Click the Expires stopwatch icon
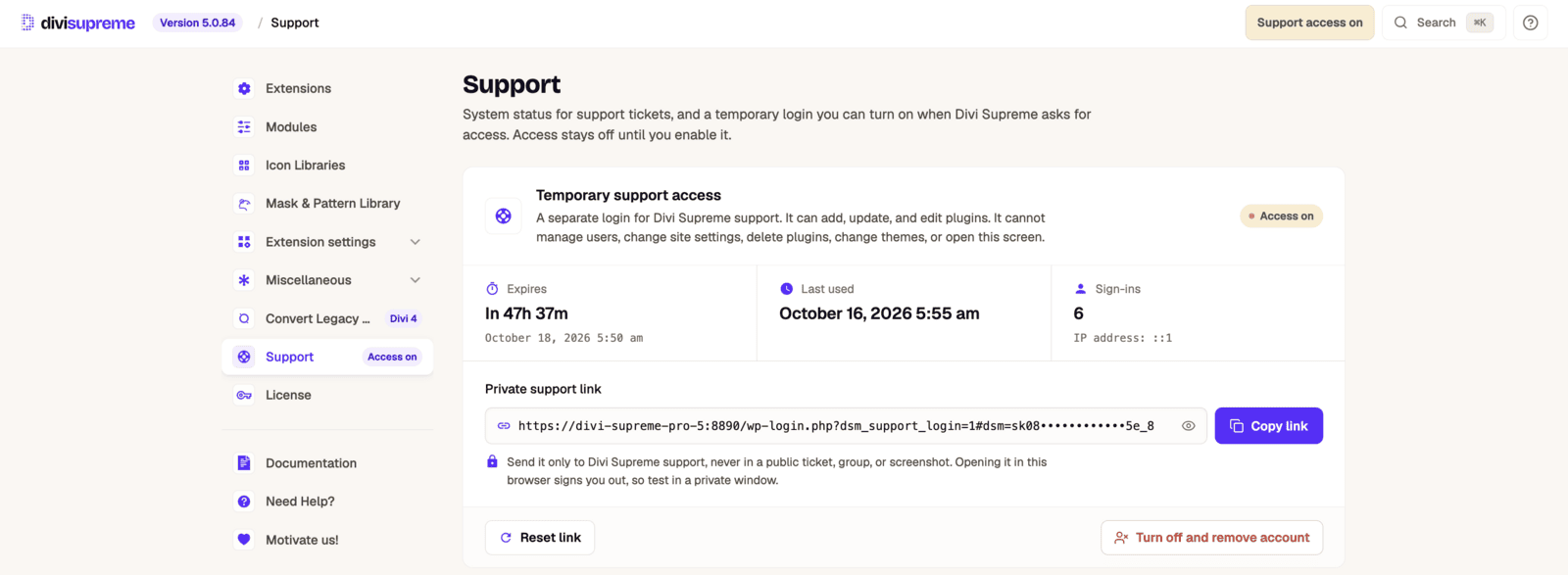Viewport: 1568px width, 575px height. click(x=492, y=289)
